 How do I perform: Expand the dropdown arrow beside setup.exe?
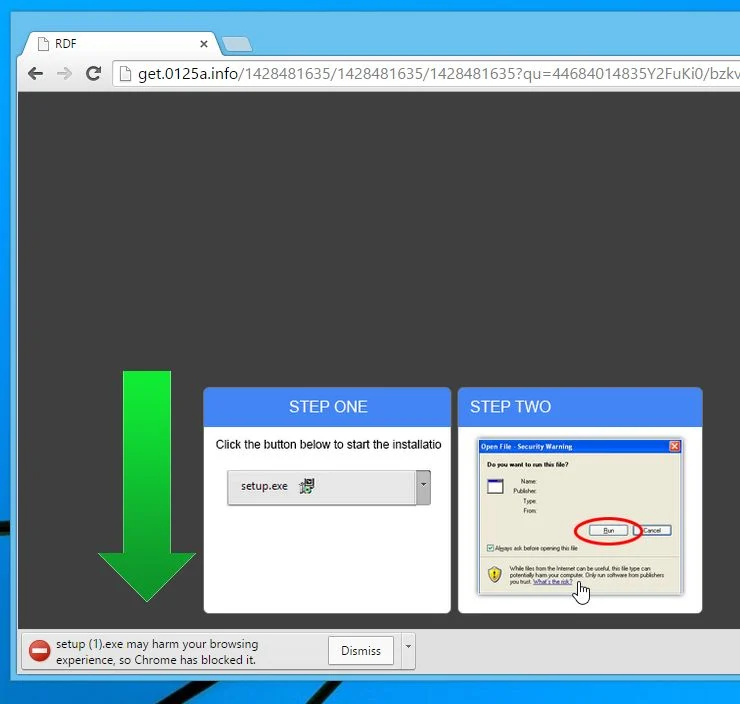pos(423,487)
